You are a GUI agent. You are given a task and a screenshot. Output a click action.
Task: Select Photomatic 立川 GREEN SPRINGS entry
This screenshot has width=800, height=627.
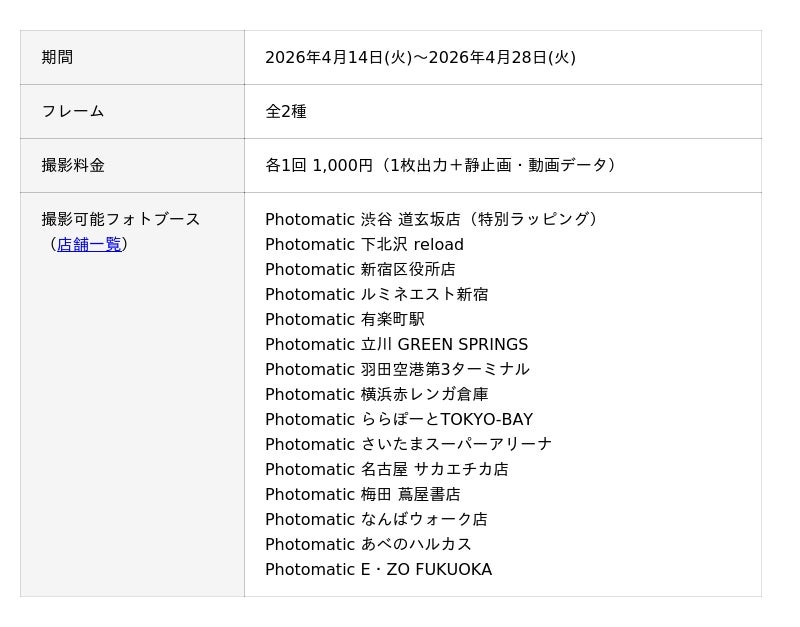point(396,344)
